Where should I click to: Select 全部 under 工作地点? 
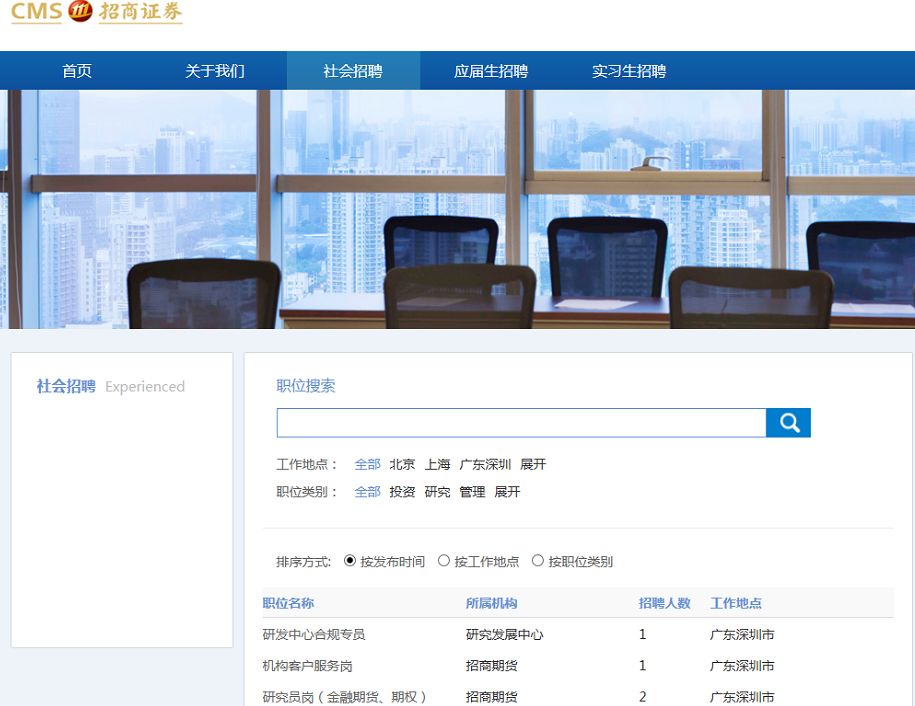tap(368, 464)
